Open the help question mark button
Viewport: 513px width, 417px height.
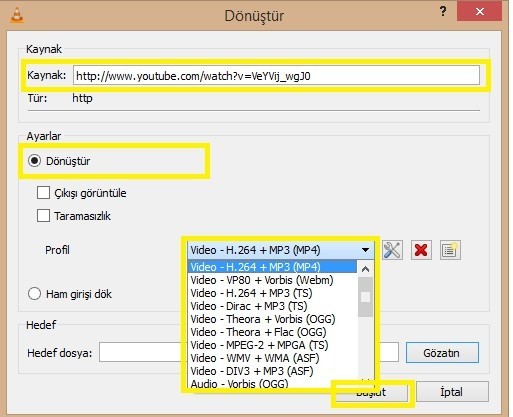pyautogui.click(x=443, y=12)
